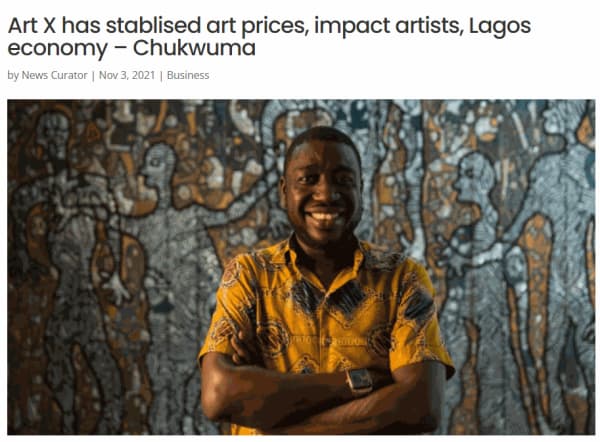Click the Nov 3, 2021 publish date
Screen dimensions: 600x442
[127, 75]
